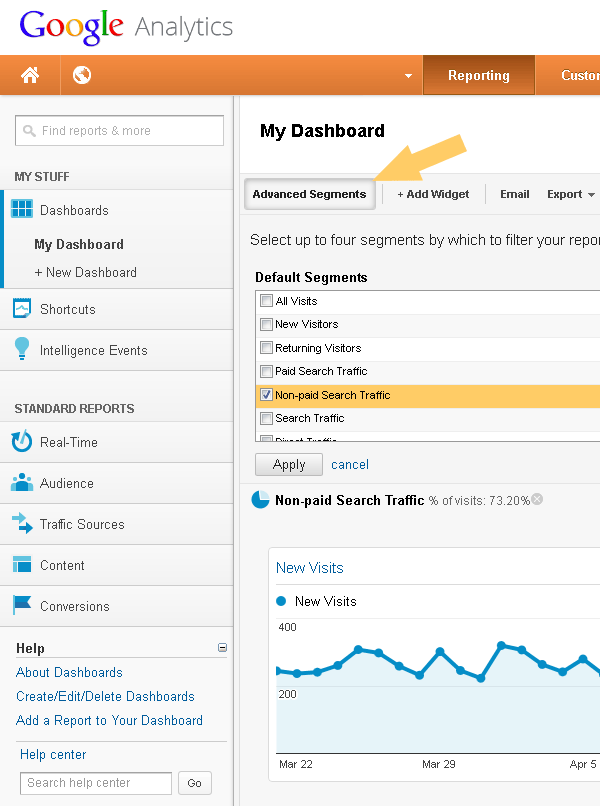This screenshot has height=806, width=600.
Task: Apply the selected segments
Action: [x=289, y=465]
